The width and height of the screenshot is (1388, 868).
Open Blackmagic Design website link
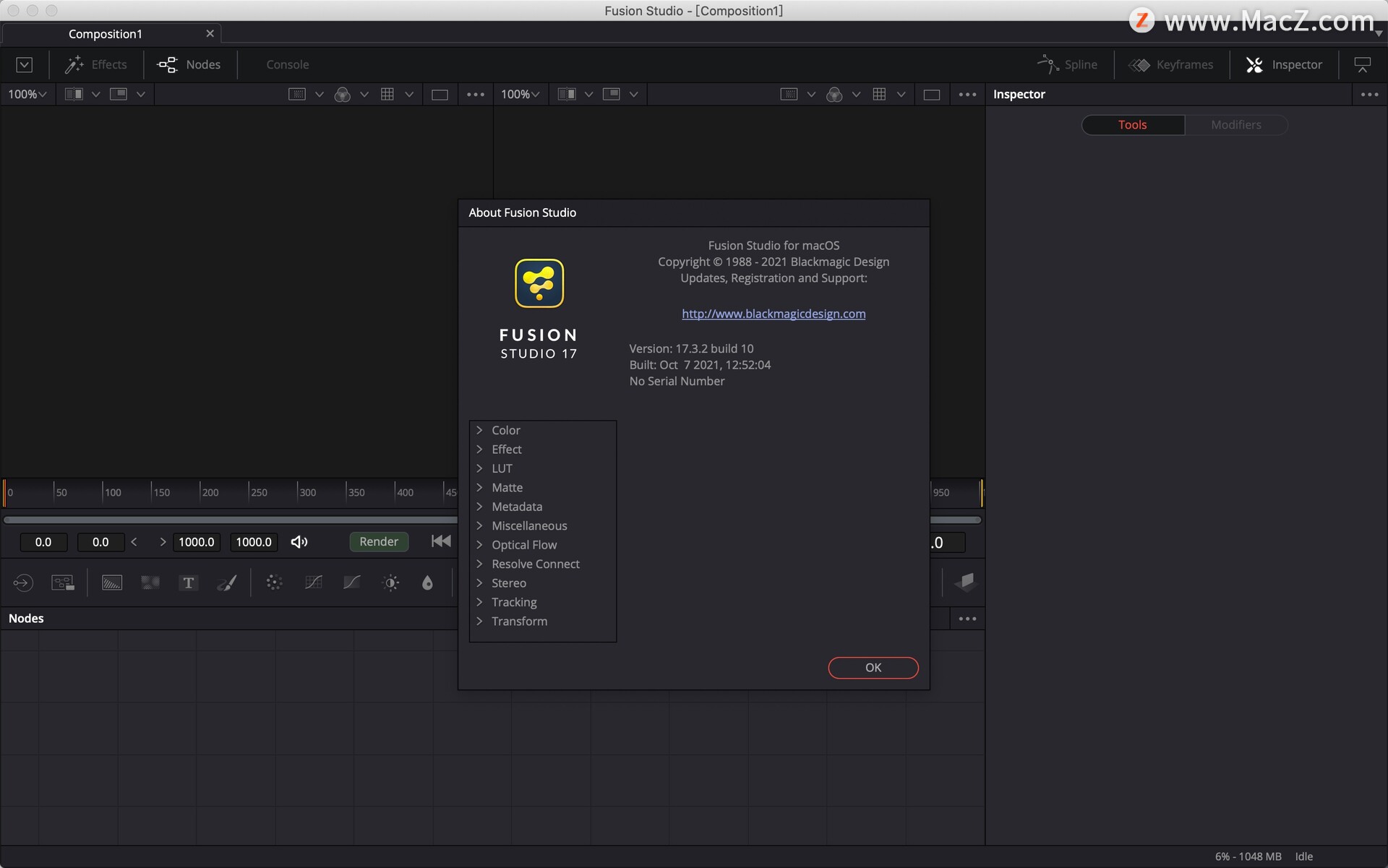[x=773, y=313]
